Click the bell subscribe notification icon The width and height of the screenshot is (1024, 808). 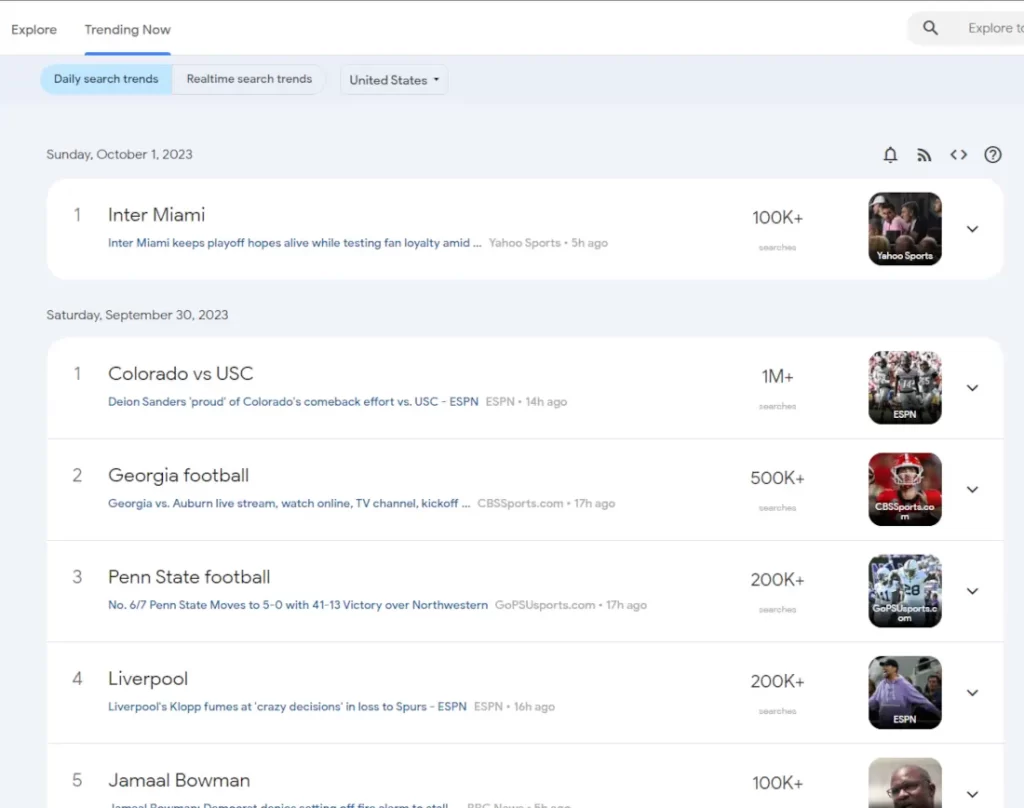click(890, 155)
